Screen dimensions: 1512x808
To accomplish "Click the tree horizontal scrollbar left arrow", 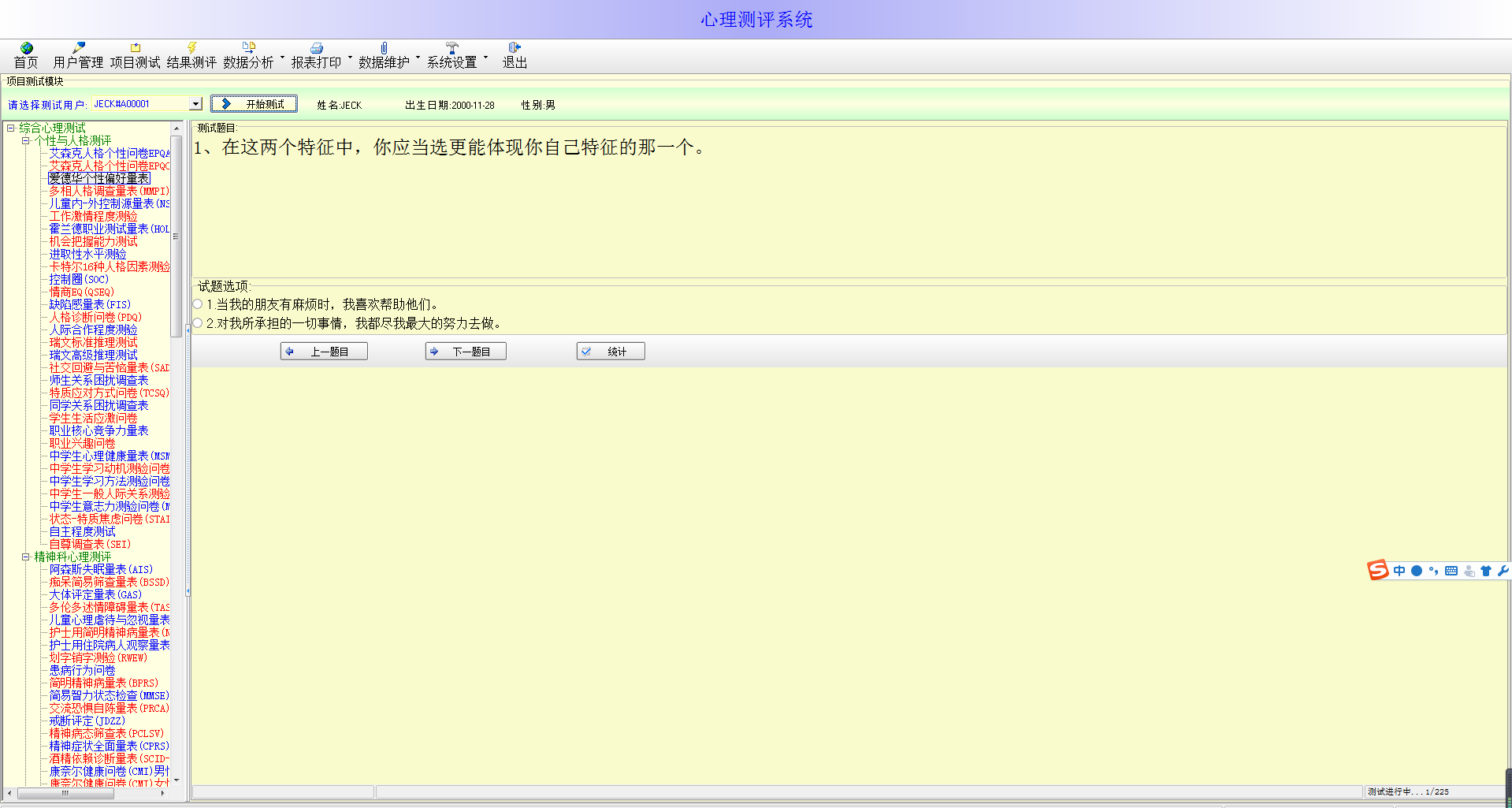I will click(9, 793).
